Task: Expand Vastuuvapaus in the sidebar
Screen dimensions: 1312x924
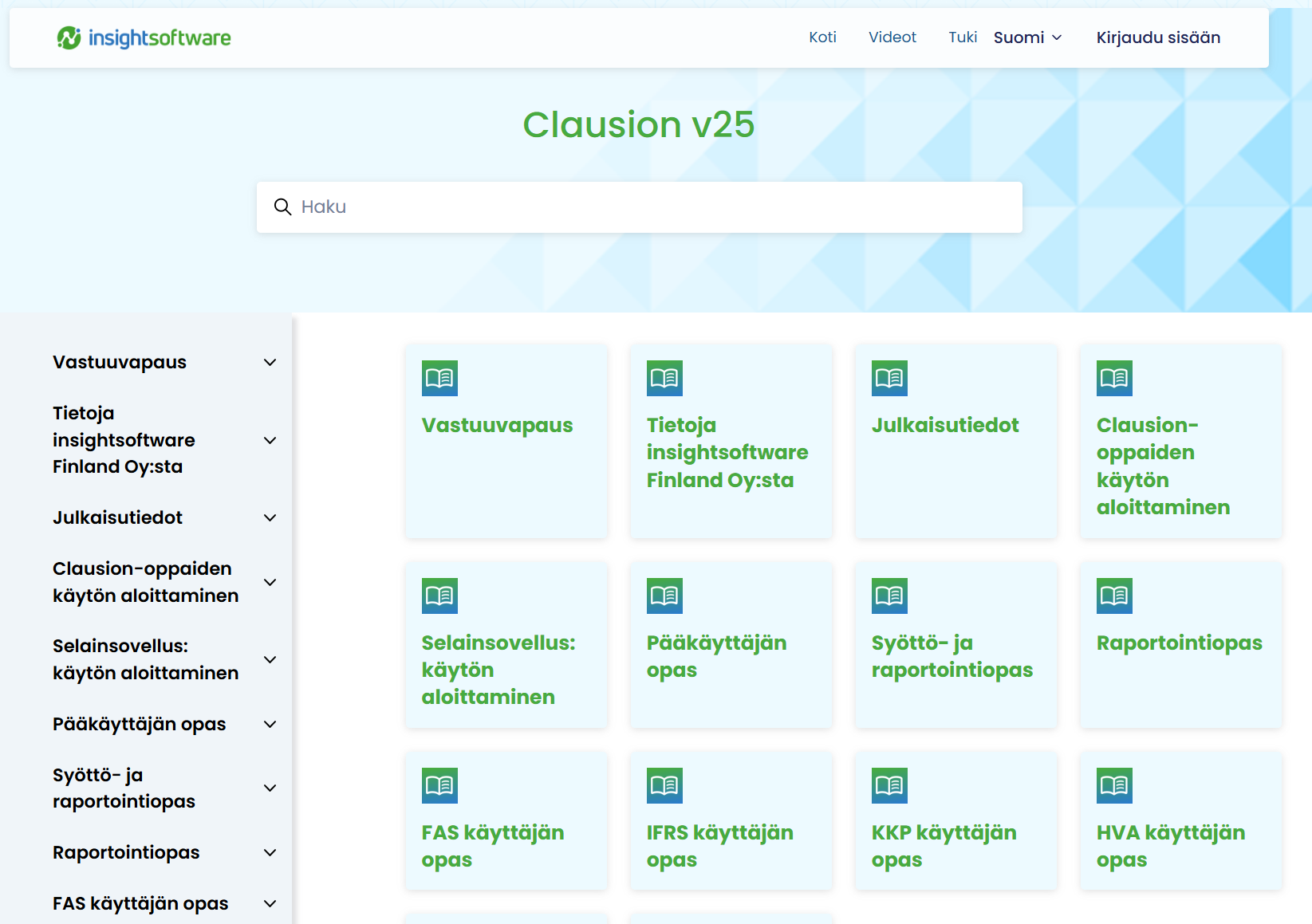Action: 270,363
